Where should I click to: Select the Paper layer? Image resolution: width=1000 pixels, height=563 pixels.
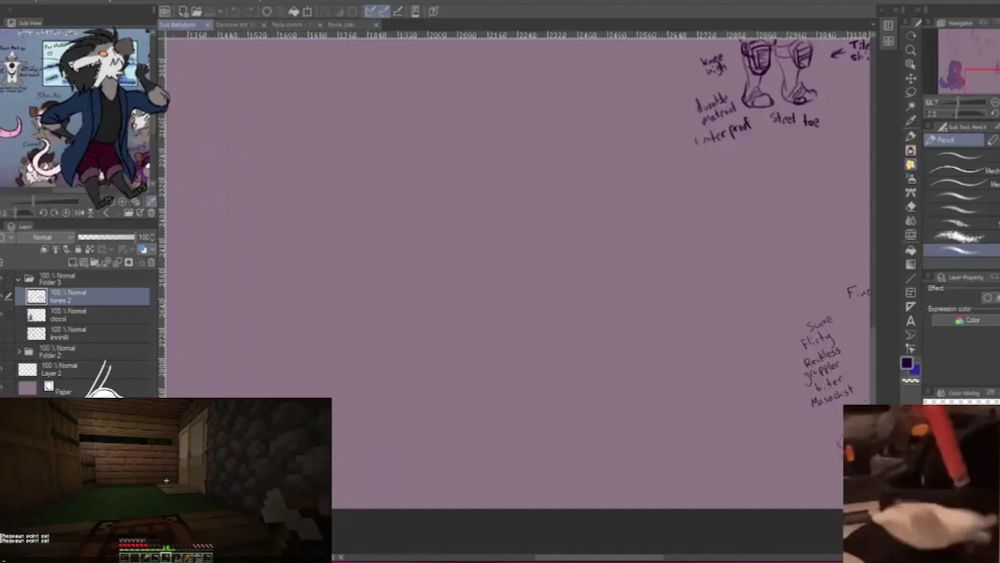[83, 388]
